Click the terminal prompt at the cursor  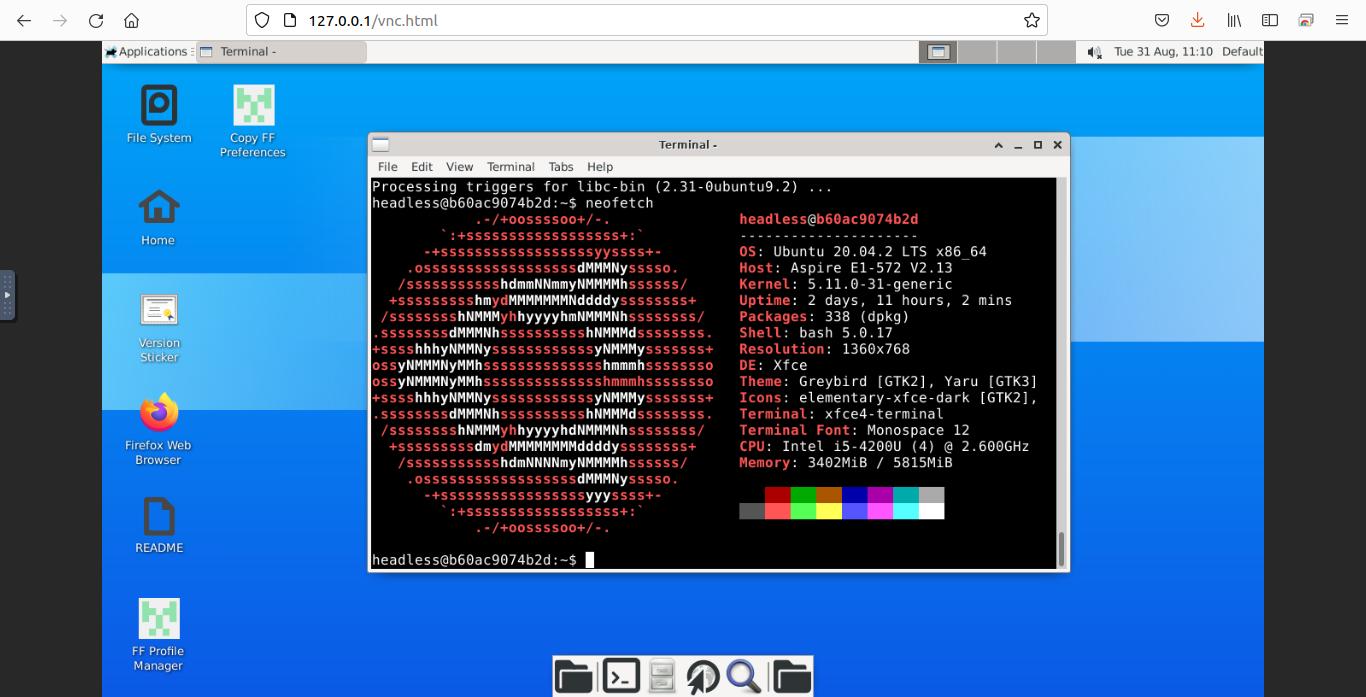[590, 560]
